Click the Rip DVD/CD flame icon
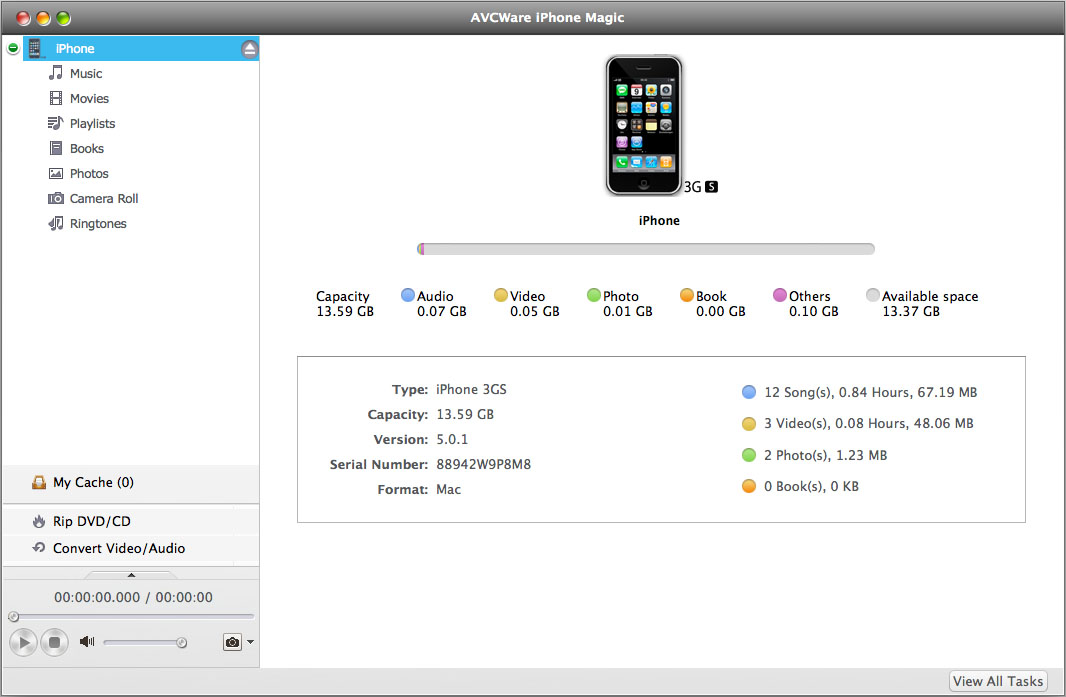The image size is (1066, 697). [39, 522]
